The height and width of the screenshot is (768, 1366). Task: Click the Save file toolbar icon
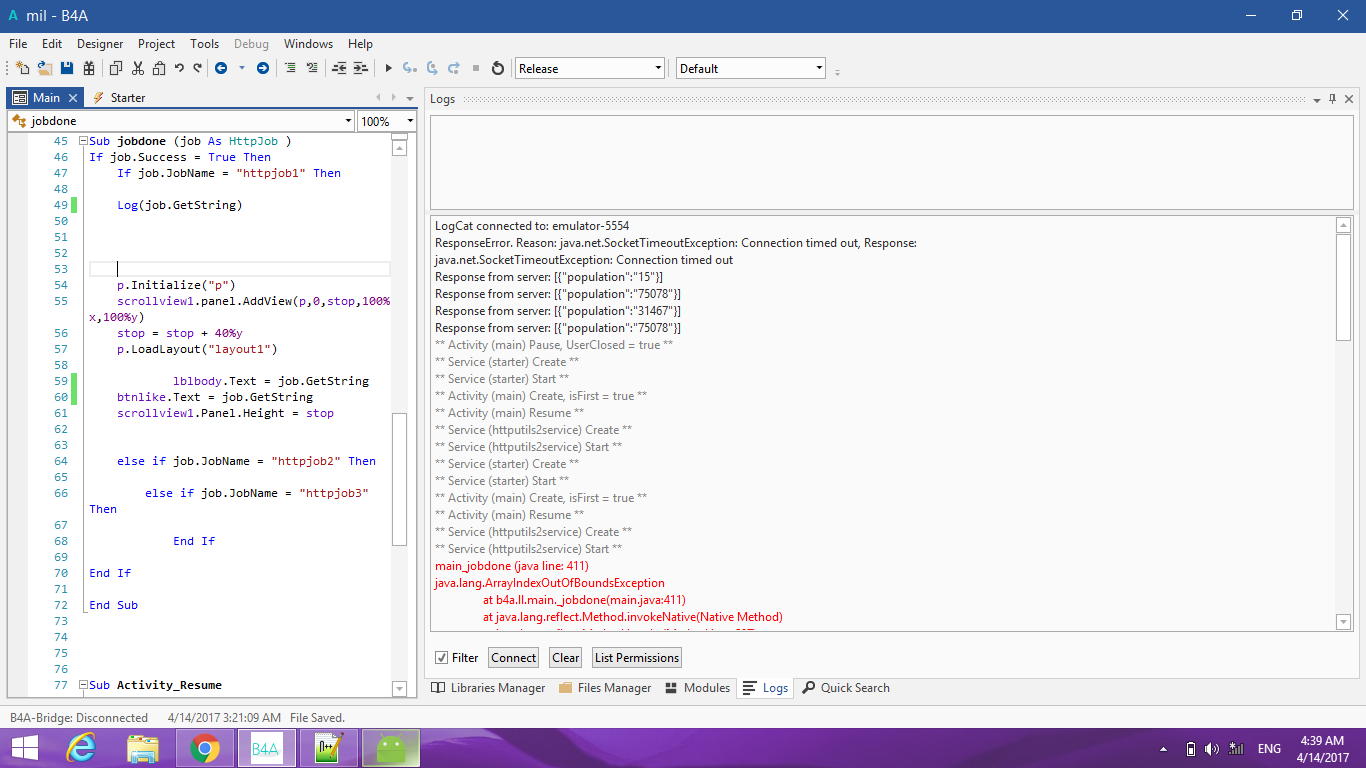coord(67,68)
